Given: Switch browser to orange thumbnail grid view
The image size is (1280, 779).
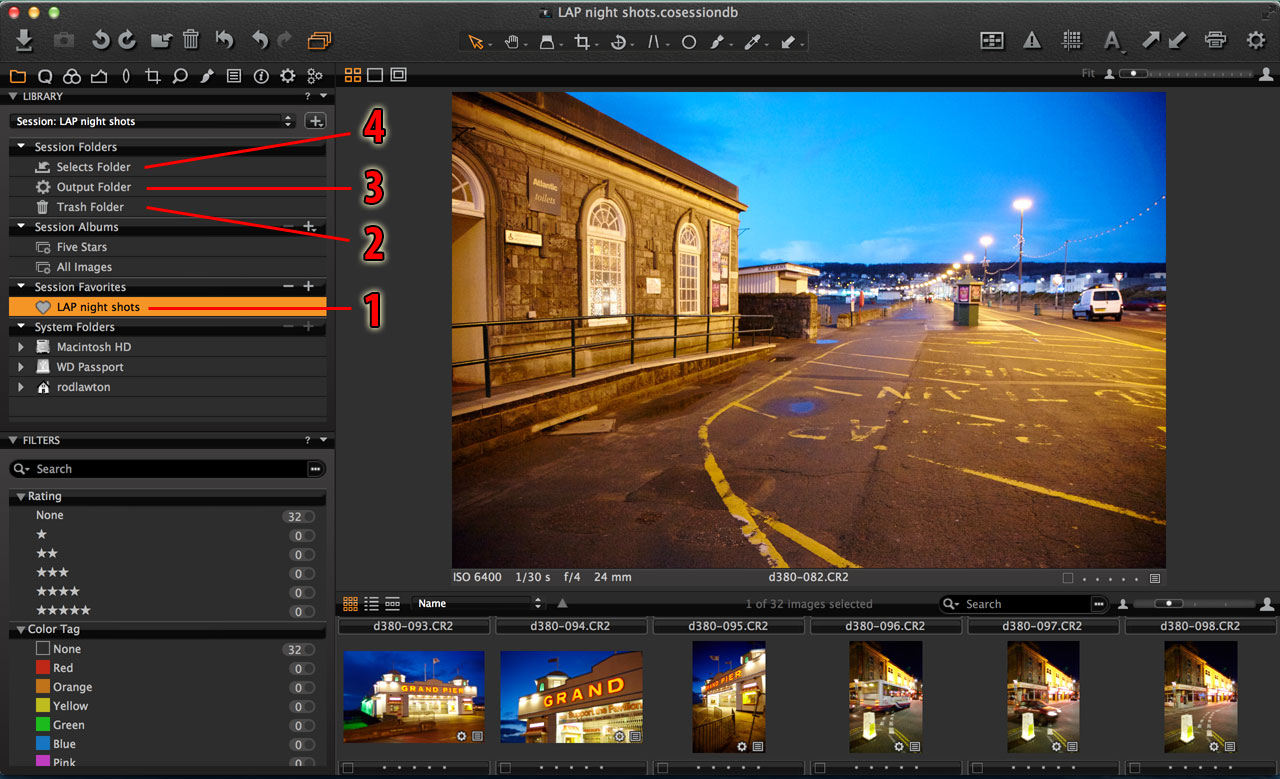Looking at the screenshot, I should click(350, 604).
